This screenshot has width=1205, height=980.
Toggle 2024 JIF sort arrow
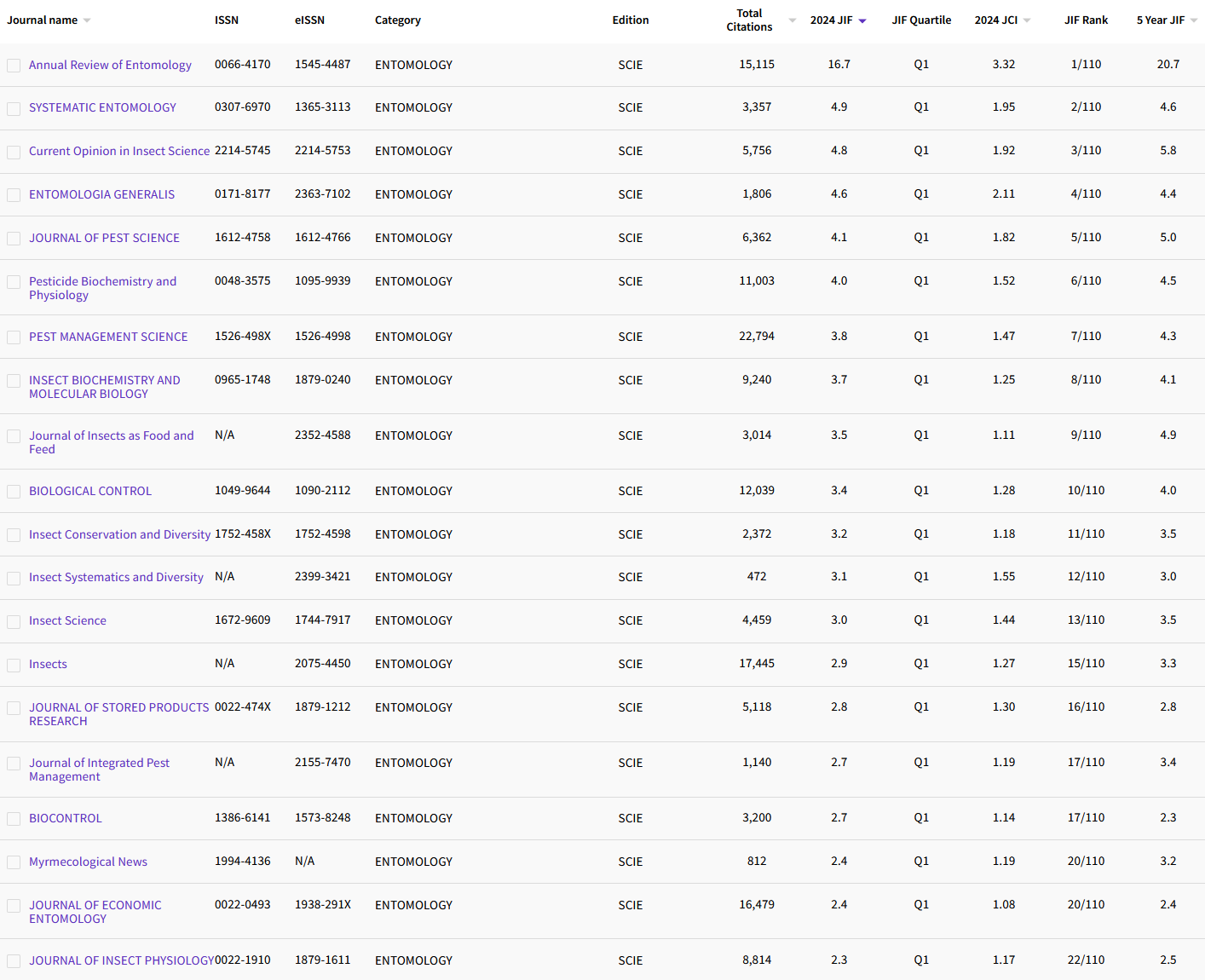862,20
